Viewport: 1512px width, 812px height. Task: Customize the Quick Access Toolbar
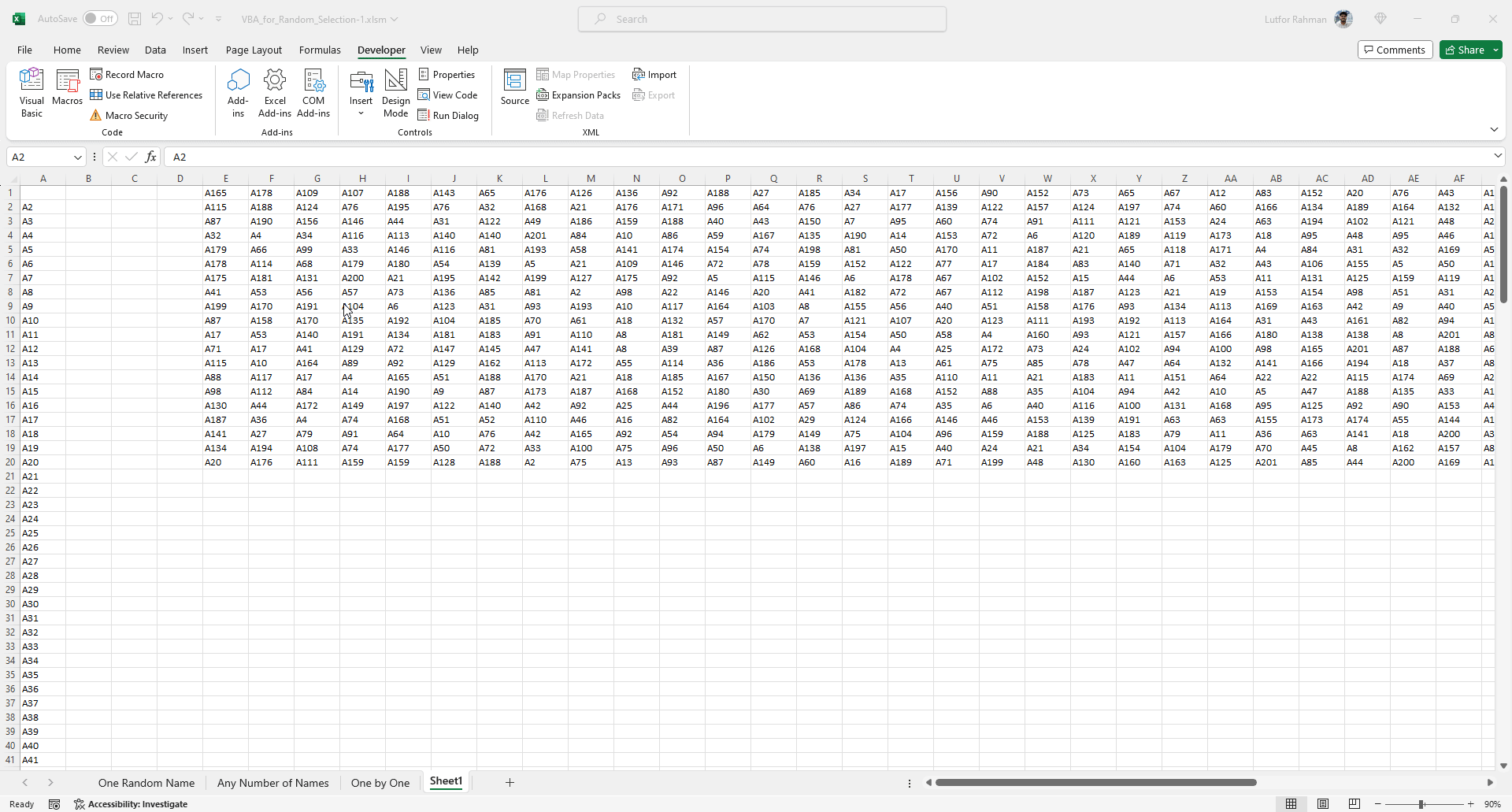point(218,19)
